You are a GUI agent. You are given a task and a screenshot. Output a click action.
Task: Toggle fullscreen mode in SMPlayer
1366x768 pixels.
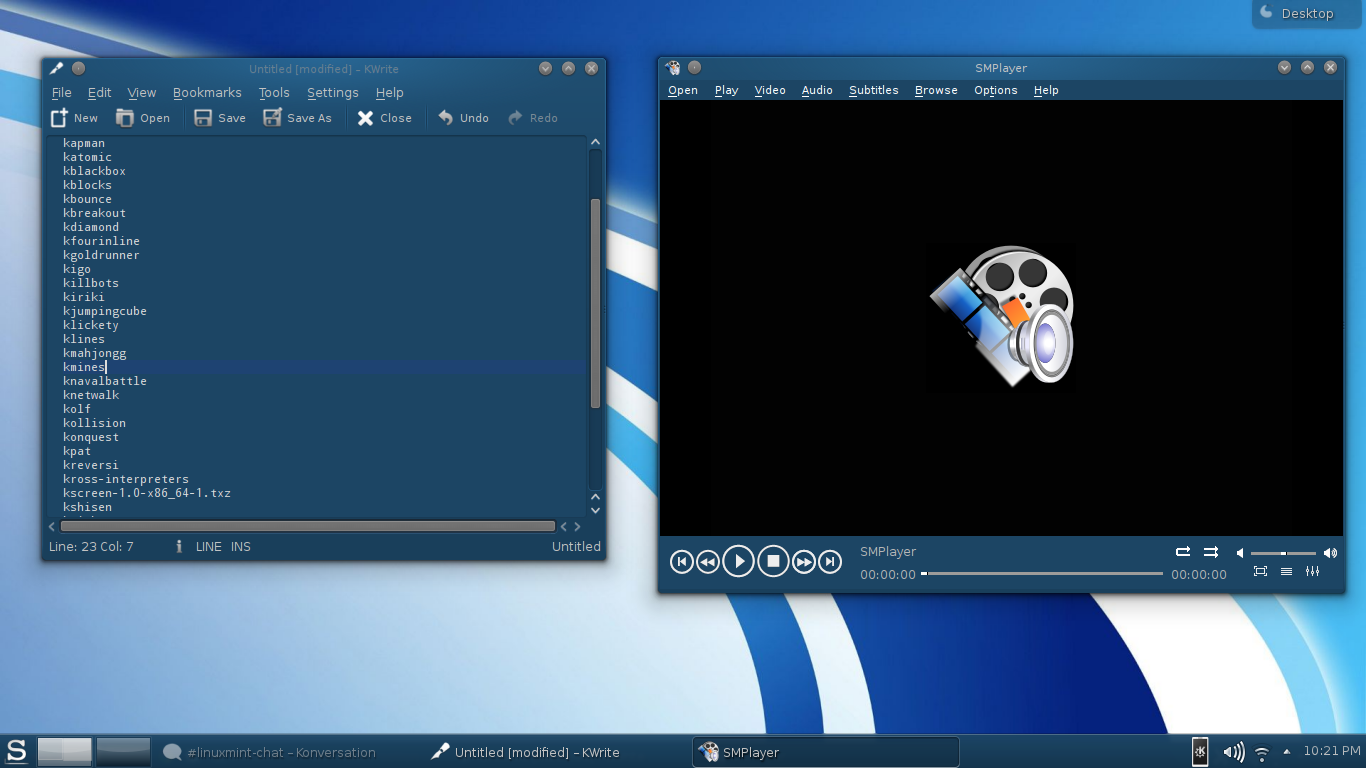click(x=1260, y=572)
